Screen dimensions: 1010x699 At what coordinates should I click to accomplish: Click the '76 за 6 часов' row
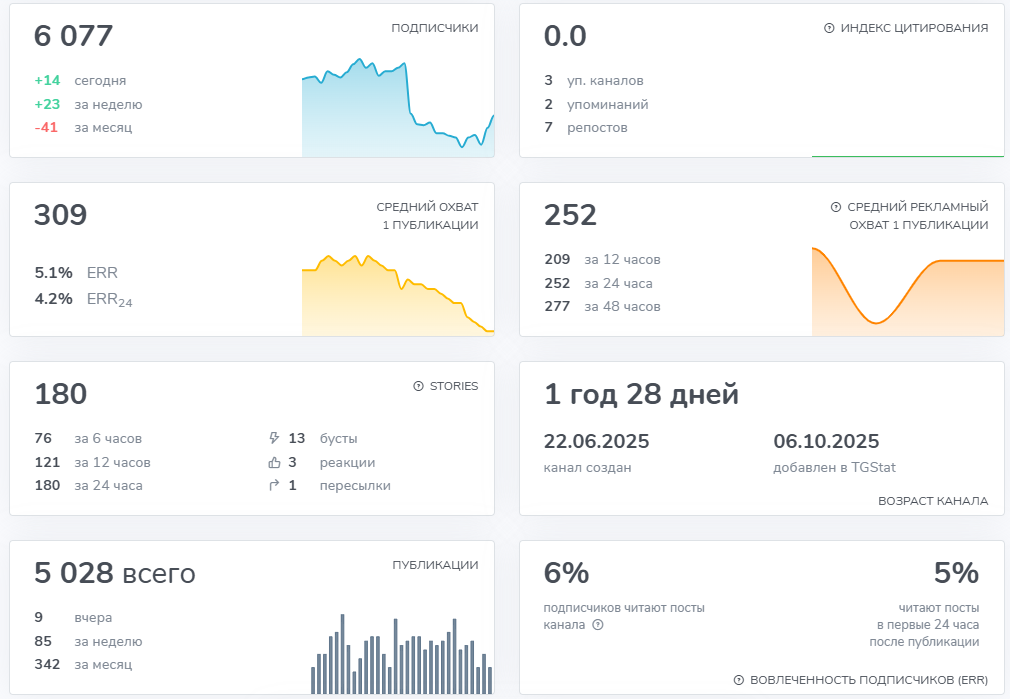[88, 439]
